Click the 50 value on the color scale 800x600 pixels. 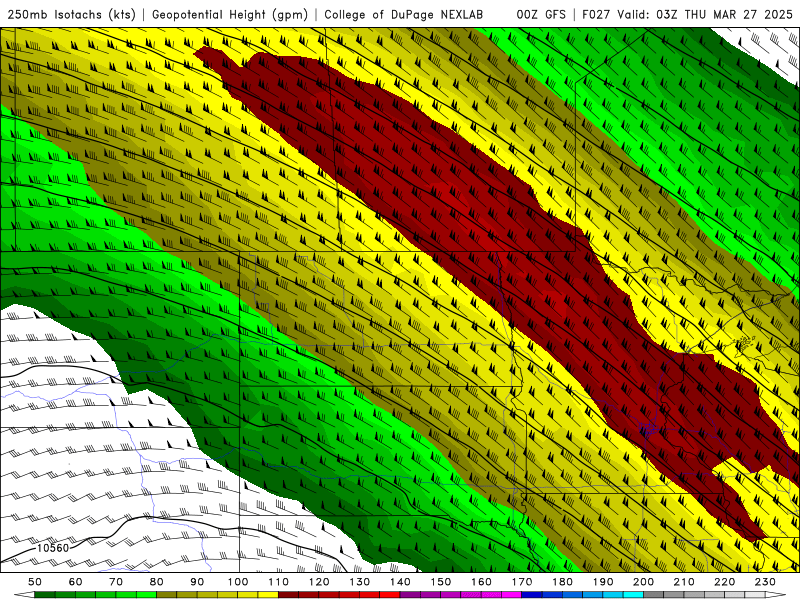(35, 582)
